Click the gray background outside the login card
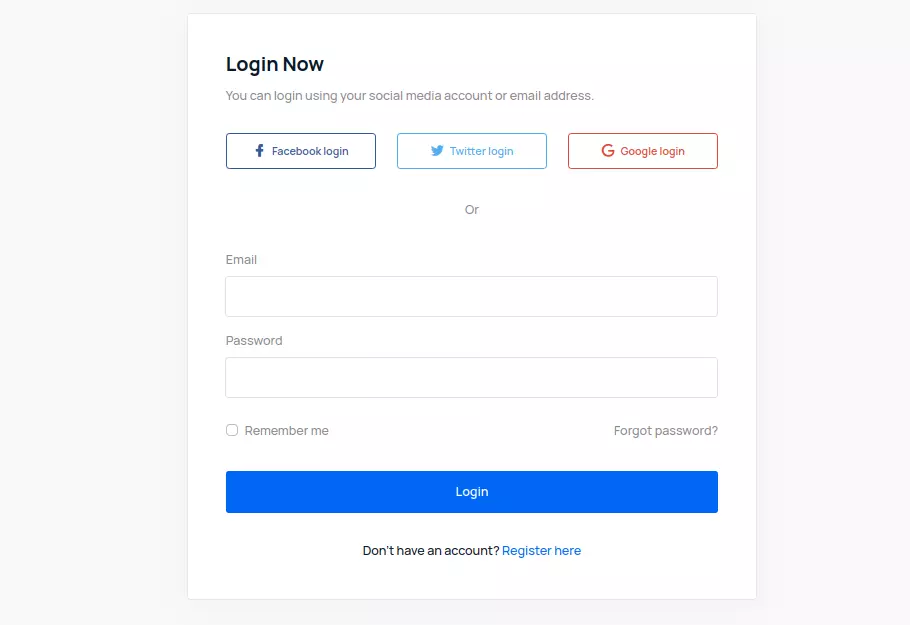This screenshot has width=910, height=625. 90,300
